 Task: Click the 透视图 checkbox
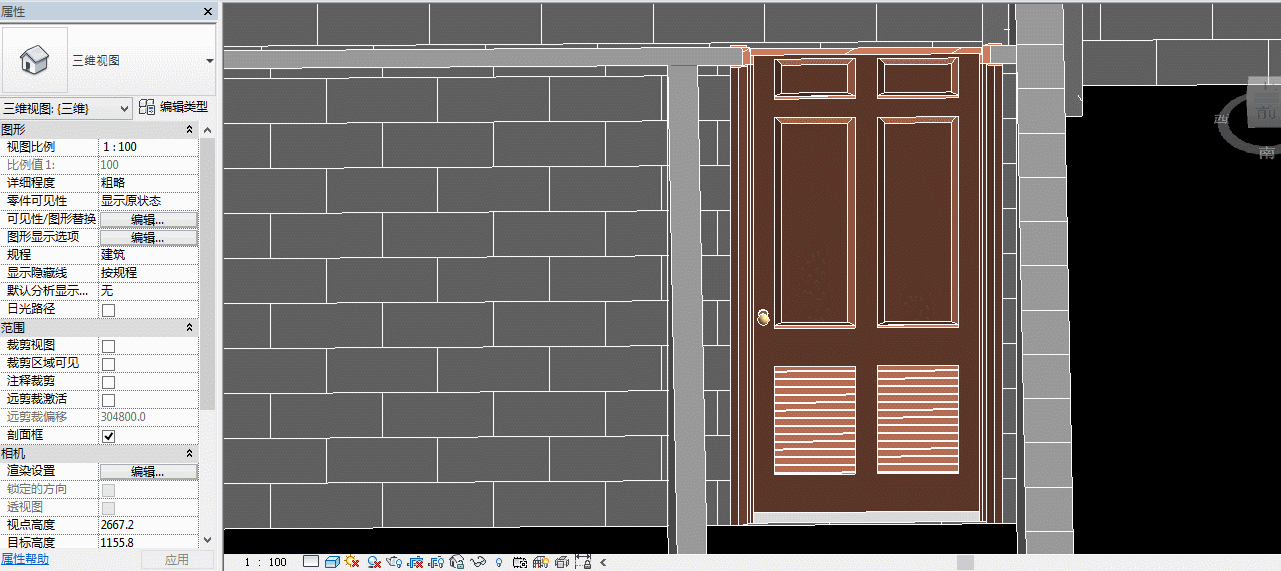coord(108,507)
